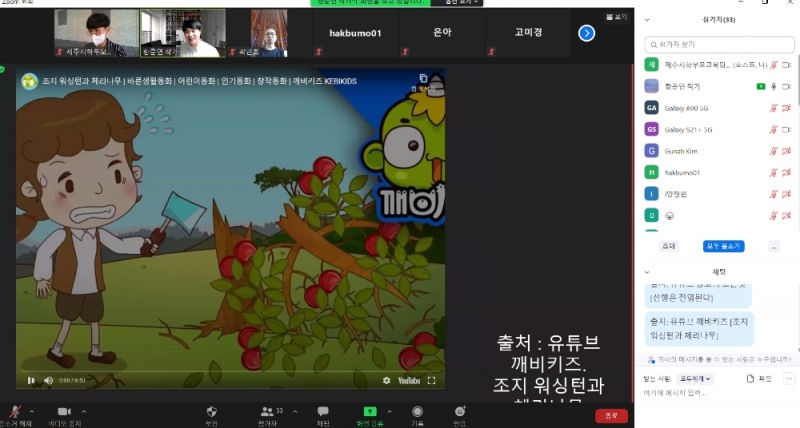Unmute microphone in Zoom toolbar
800x428 pixels.
pos(16,413)
